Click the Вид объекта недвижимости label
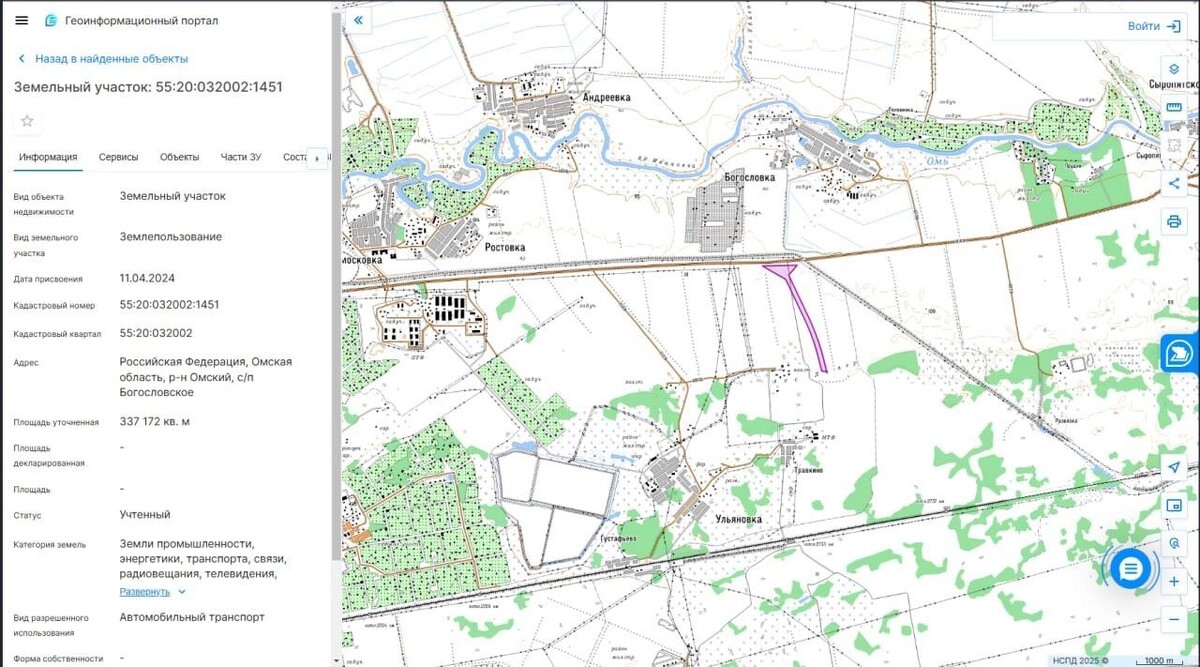The width and height of the screenshot is (1200, 667). [44, 204]
